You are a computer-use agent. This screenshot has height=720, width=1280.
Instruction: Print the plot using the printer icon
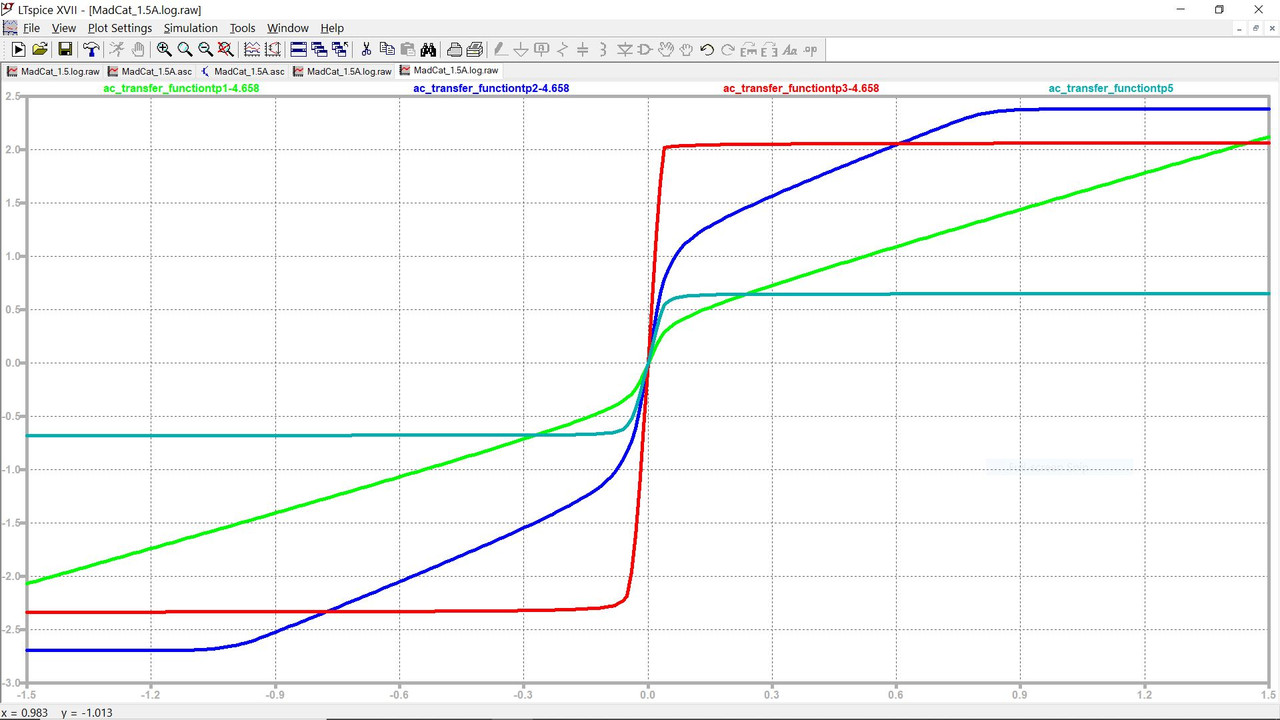tap(453, 49)
